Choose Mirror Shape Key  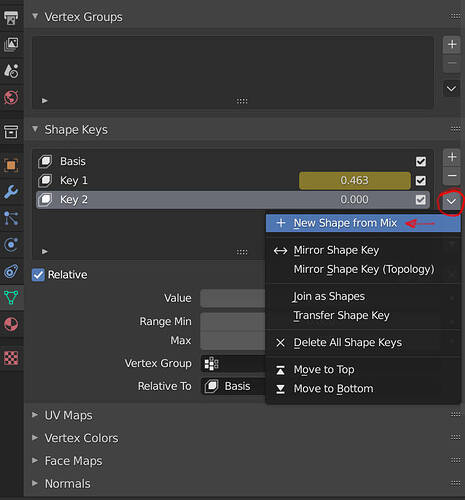pos(363,250)
